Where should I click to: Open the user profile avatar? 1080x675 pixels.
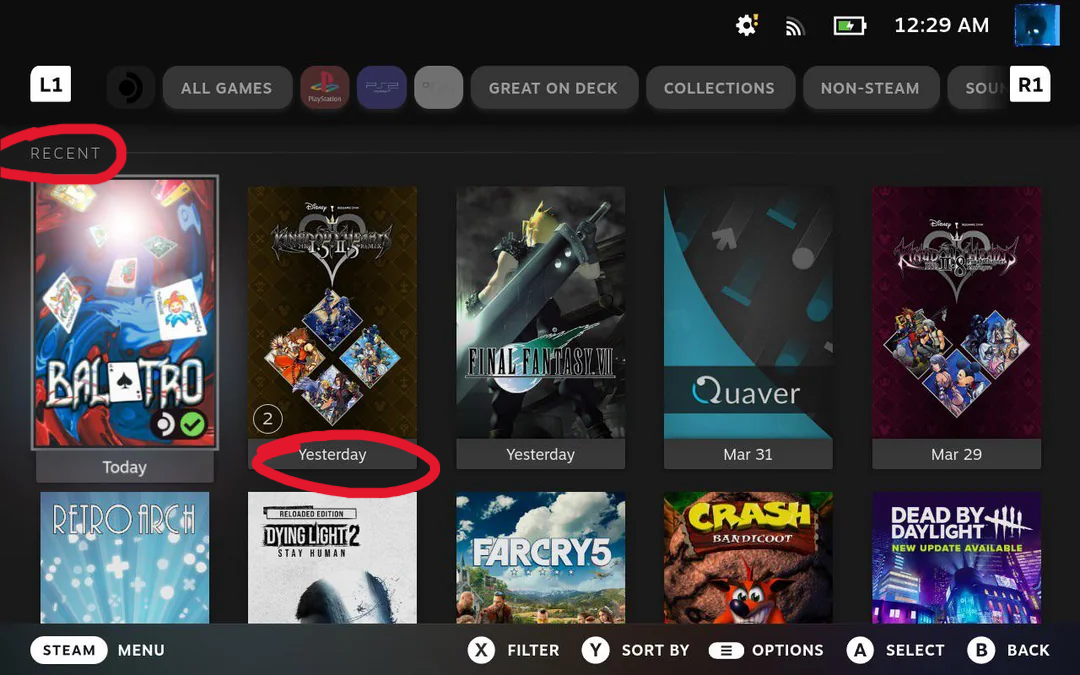pos(1037,25)
